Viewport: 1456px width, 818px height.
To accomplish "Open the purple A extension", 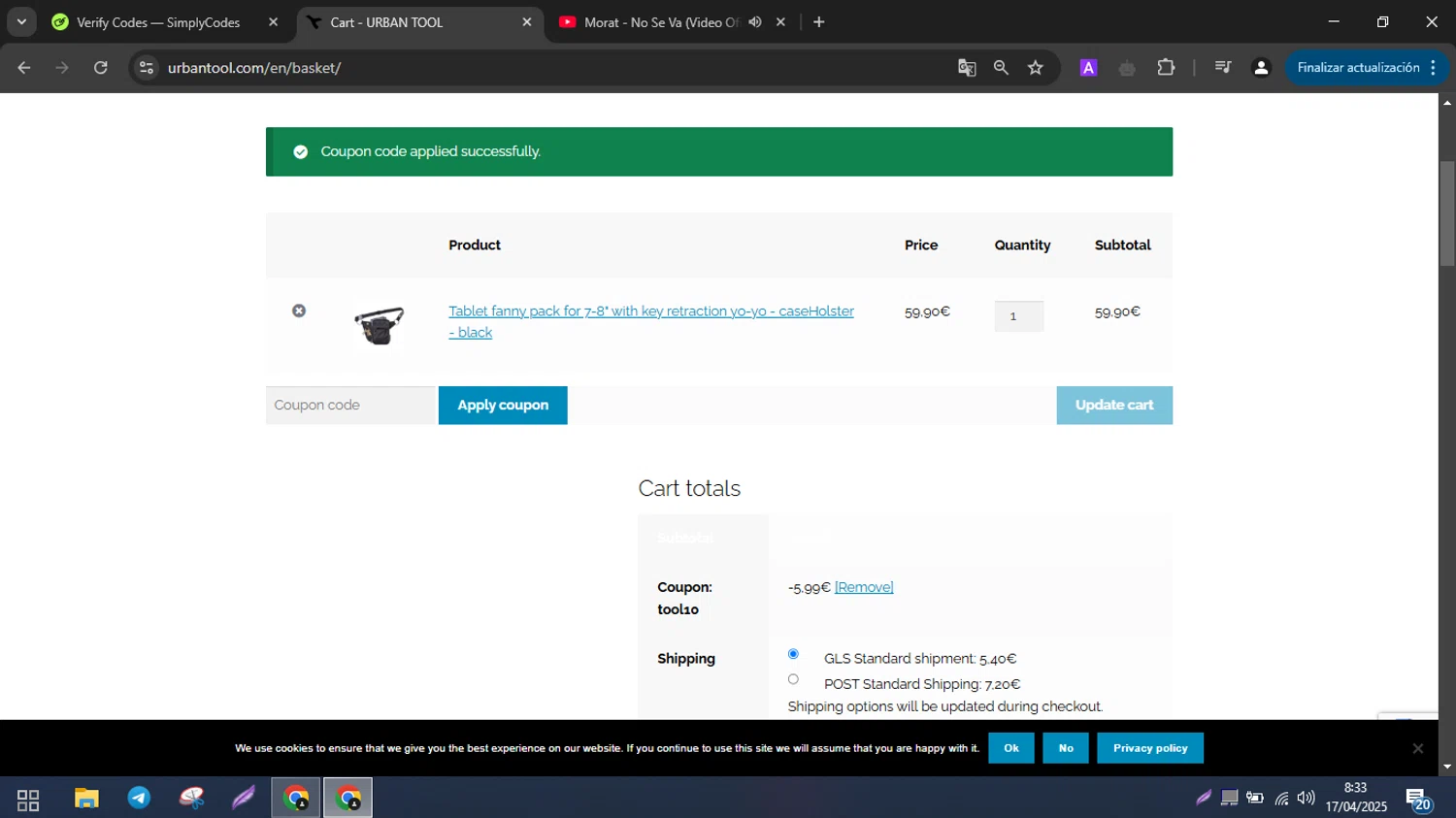I will click(1088, 68).
